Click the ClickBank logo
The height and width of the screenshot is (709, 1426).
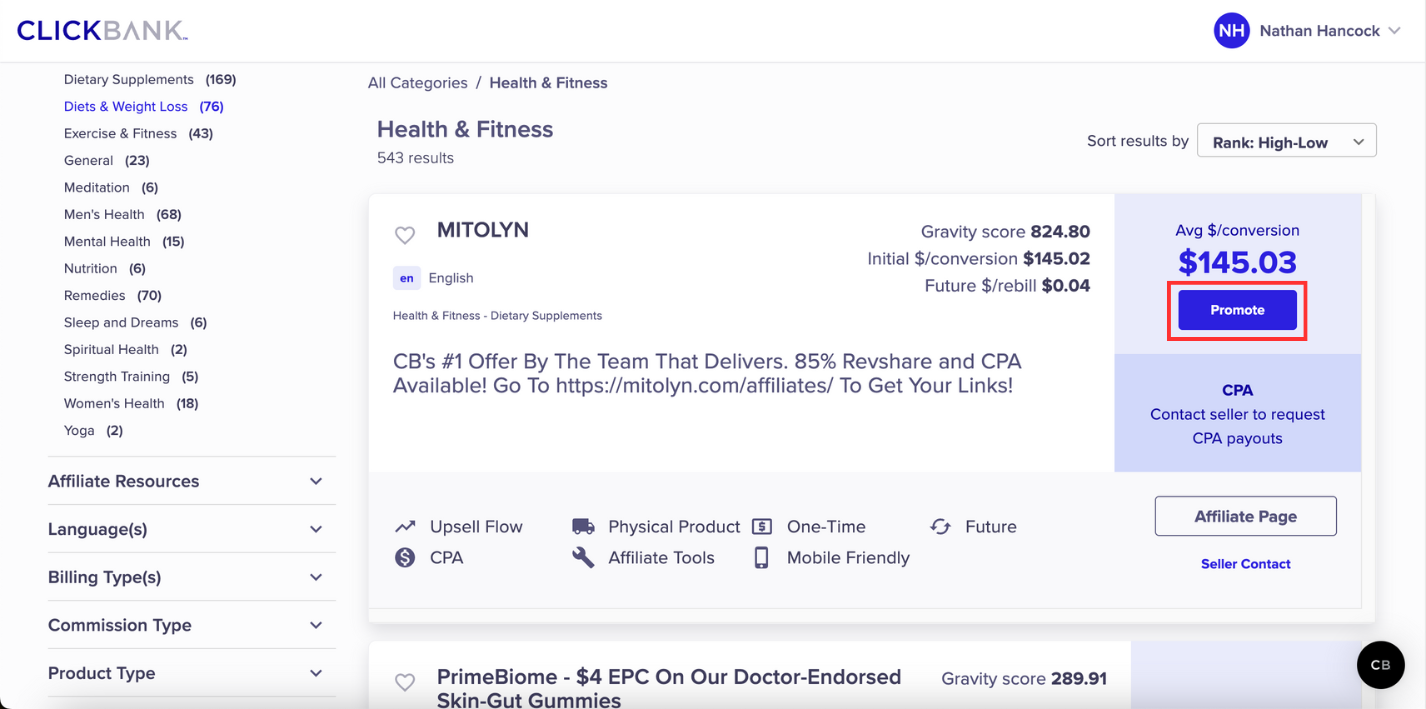pos(102,31)
